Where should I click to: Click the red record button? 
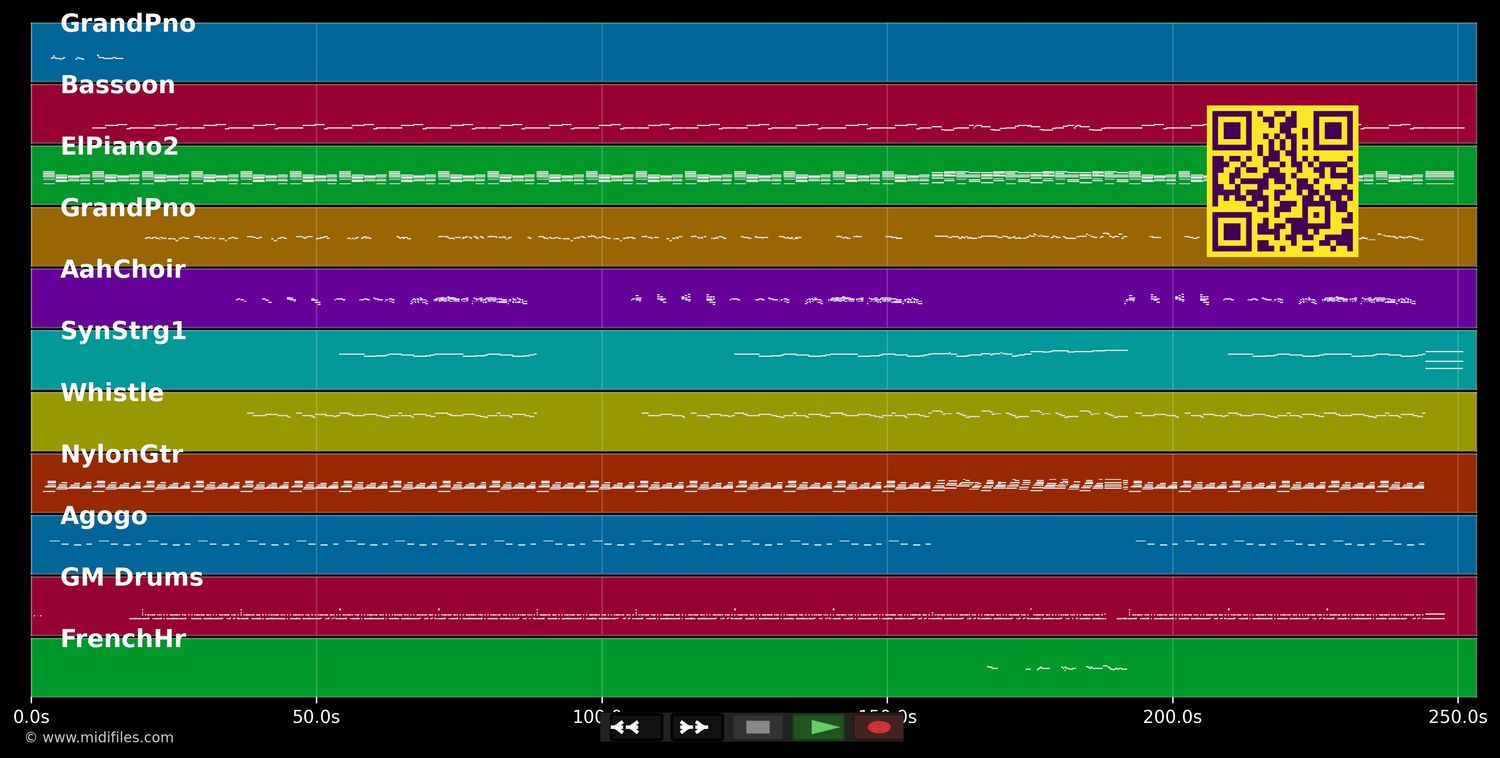pyautogui.click(x=879, y=727)
